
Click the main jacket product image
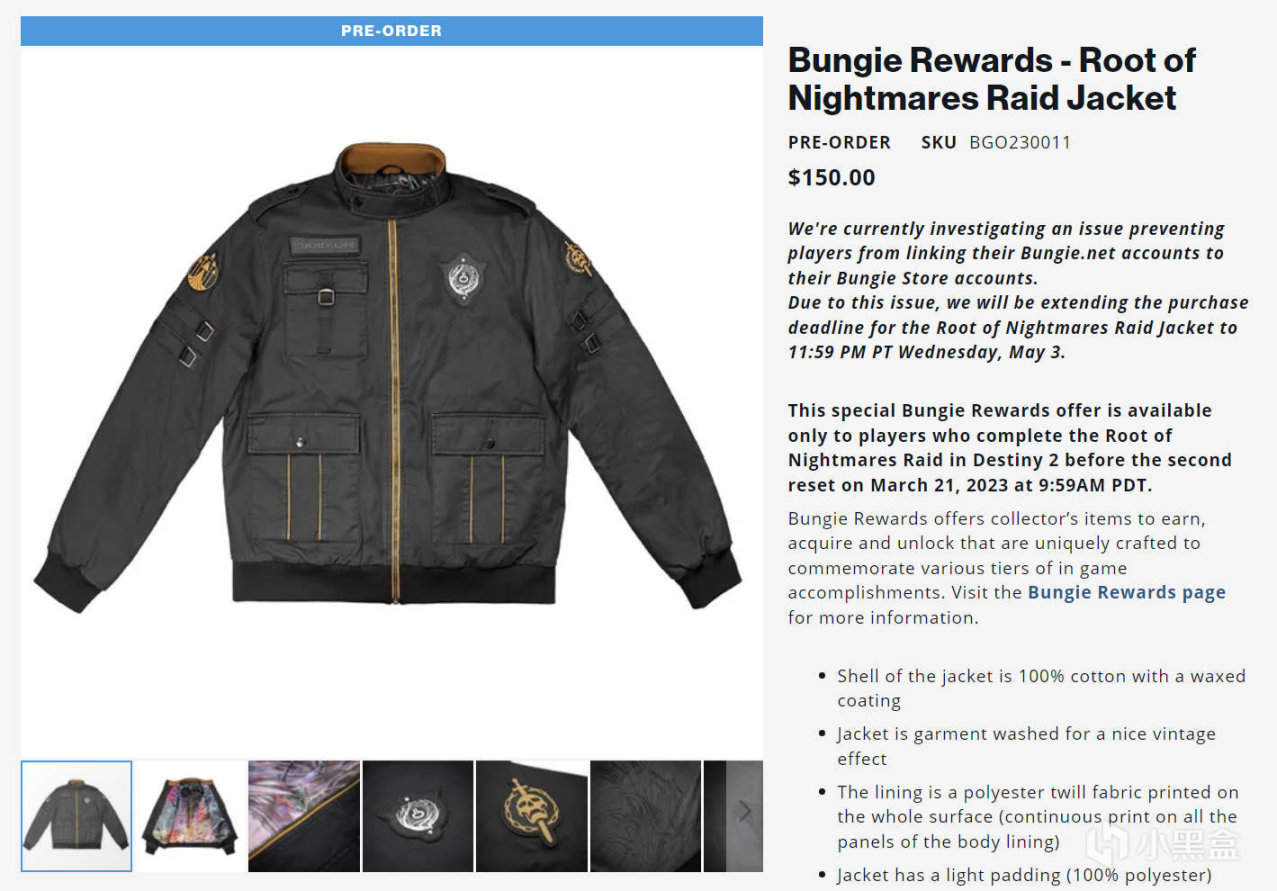point(391,378)
